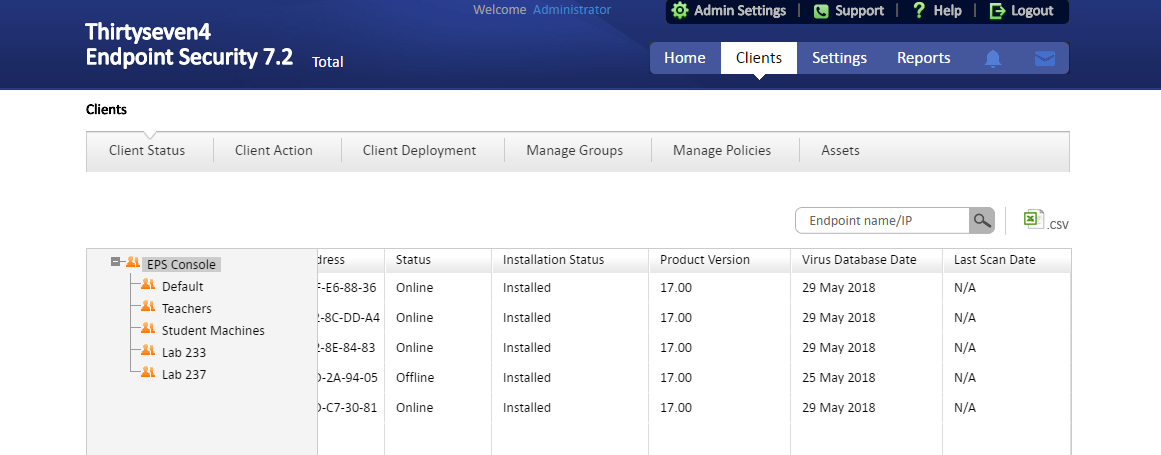The image size is (1161, 455).
Task: Open Client Deployment sub-tab
Action: click(x=419, y=151)
